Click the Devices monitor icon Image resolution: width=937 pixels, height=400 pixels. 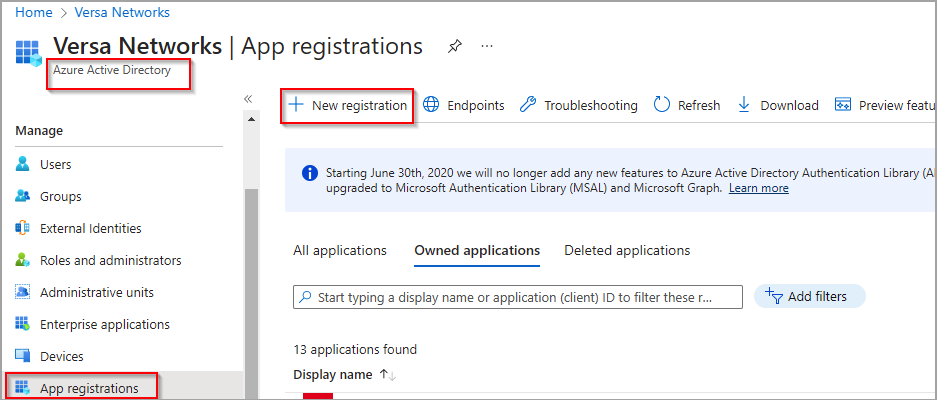pos(23,356)
